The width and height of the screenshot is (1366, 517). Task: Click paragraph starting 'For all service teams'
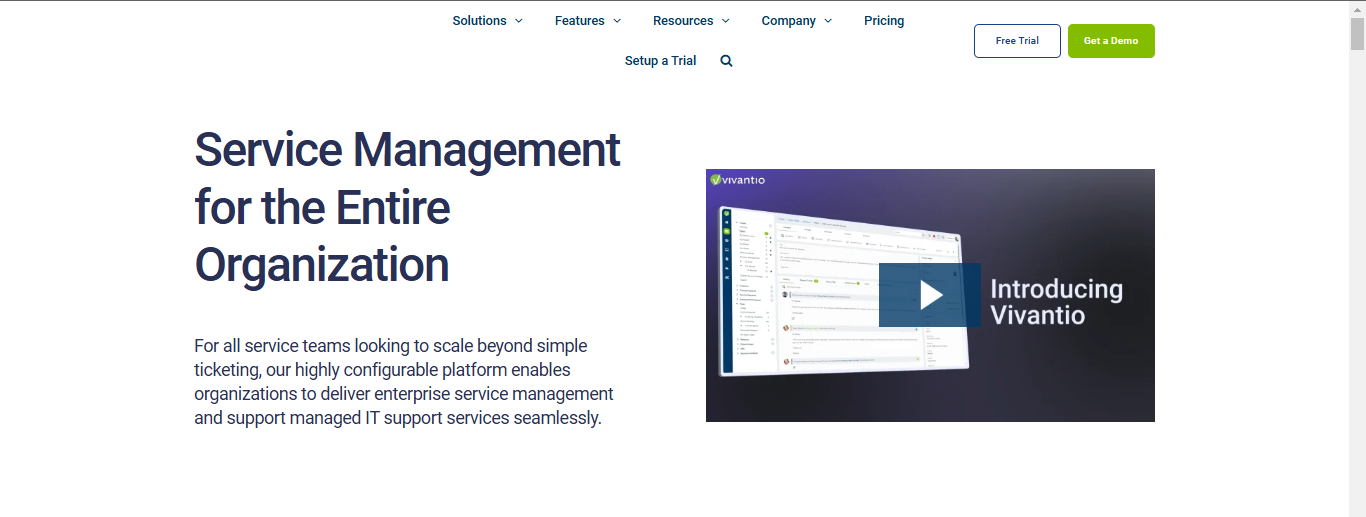(x=404, y=382)
